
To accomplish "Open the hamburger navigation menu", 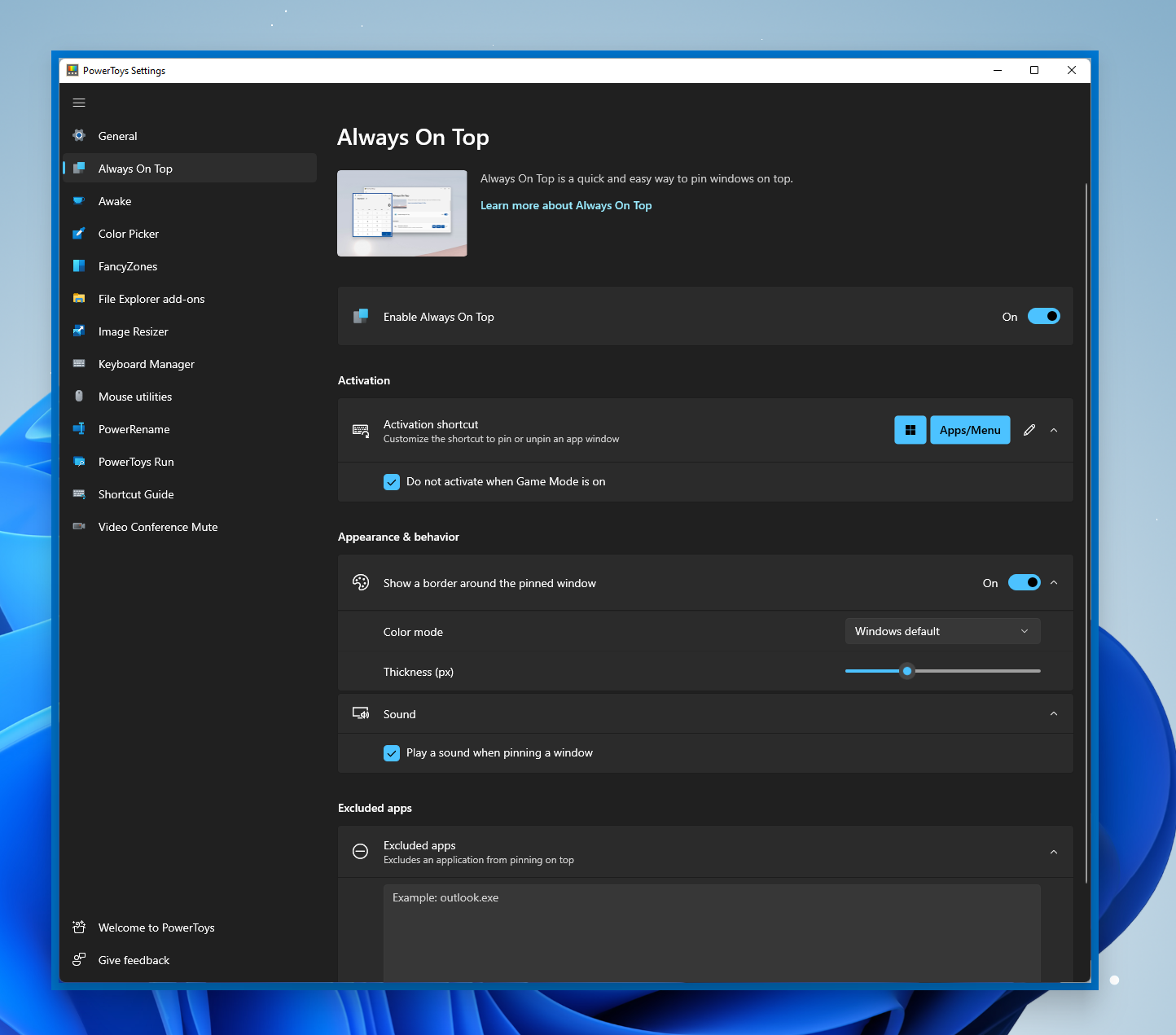I will click(x=79, y=103).
